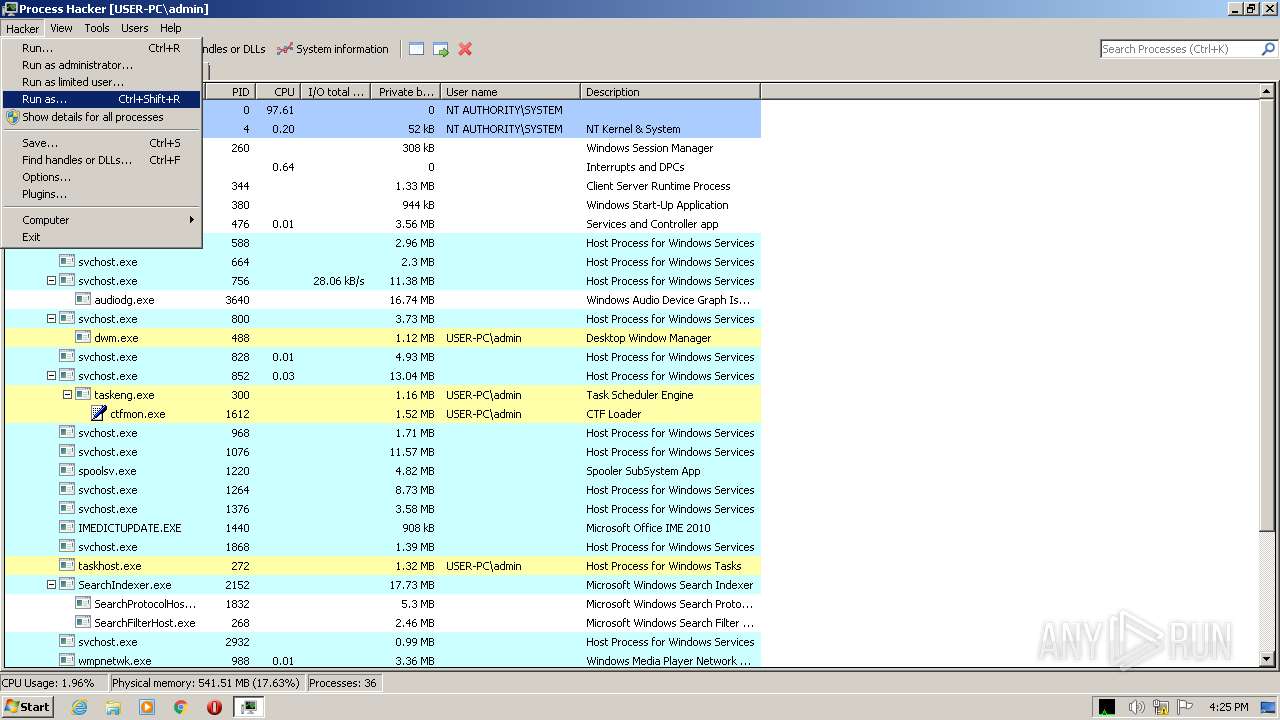Launch Windows Media Player from taskbar
The image size is (1280, 720).
(x=147, y=707)
